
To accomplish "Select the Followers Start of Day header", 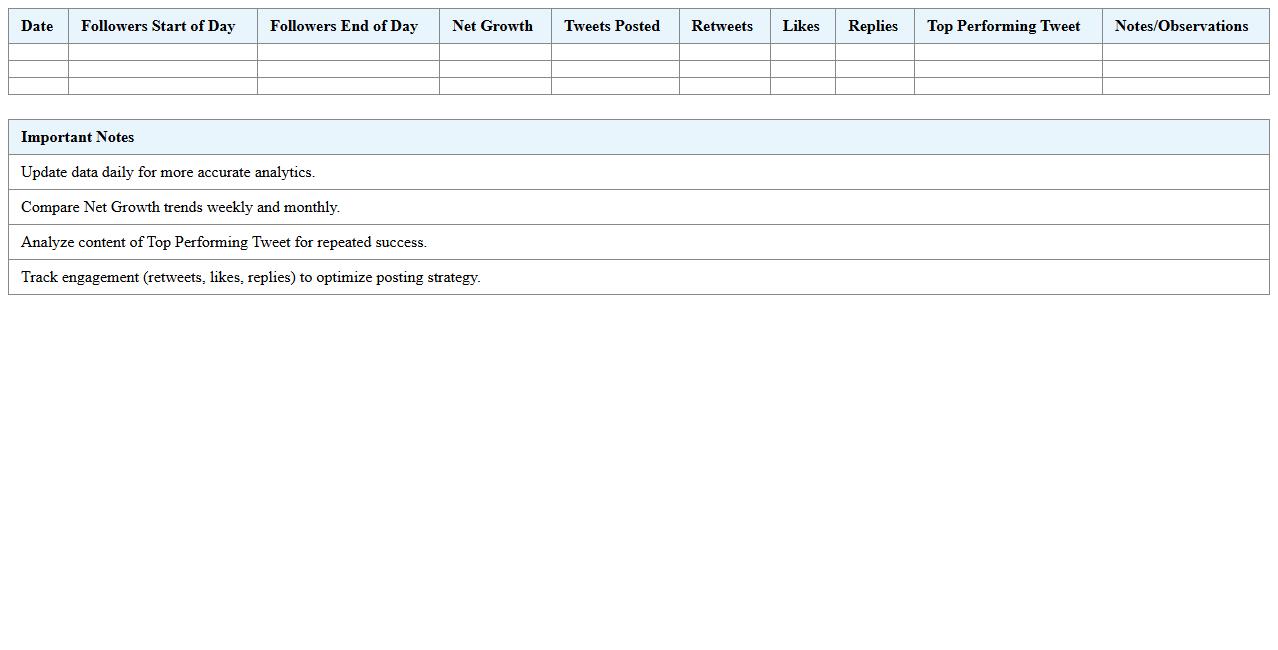I will pos(158,26).
